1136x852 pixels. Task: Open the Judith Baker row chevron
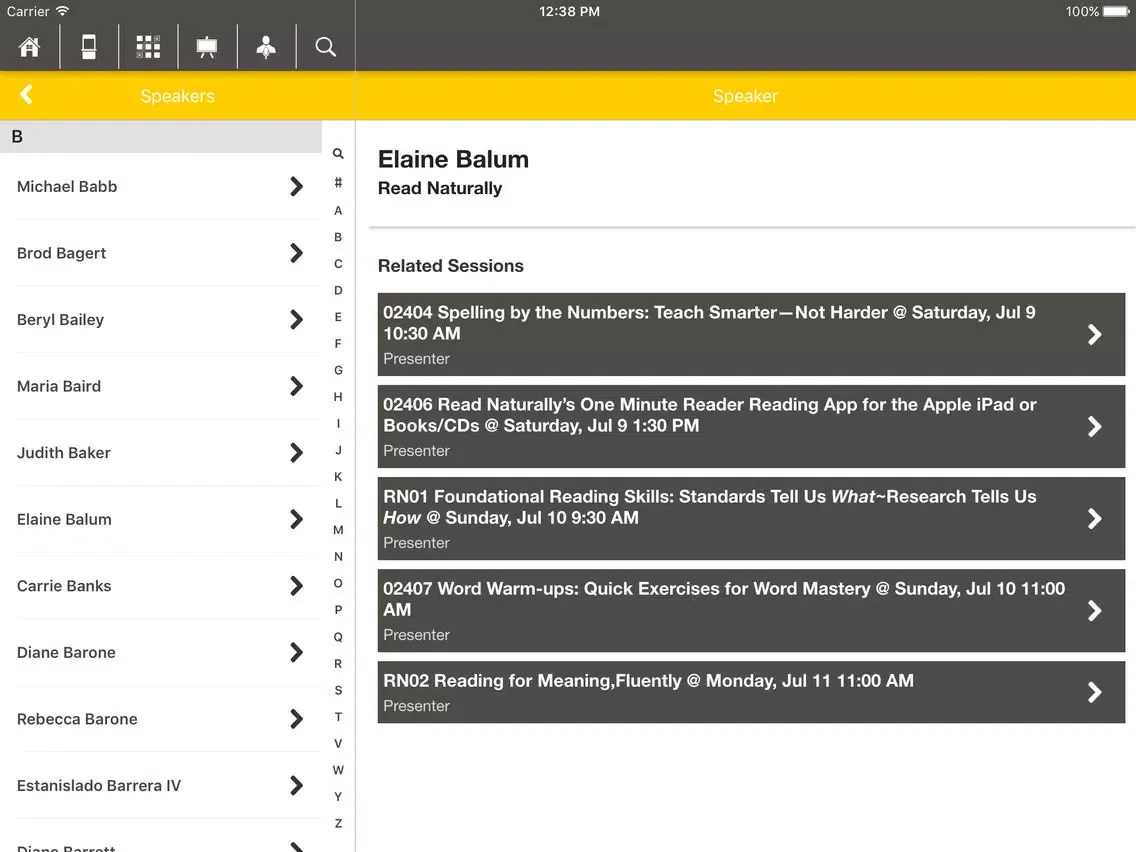point(296,453)
